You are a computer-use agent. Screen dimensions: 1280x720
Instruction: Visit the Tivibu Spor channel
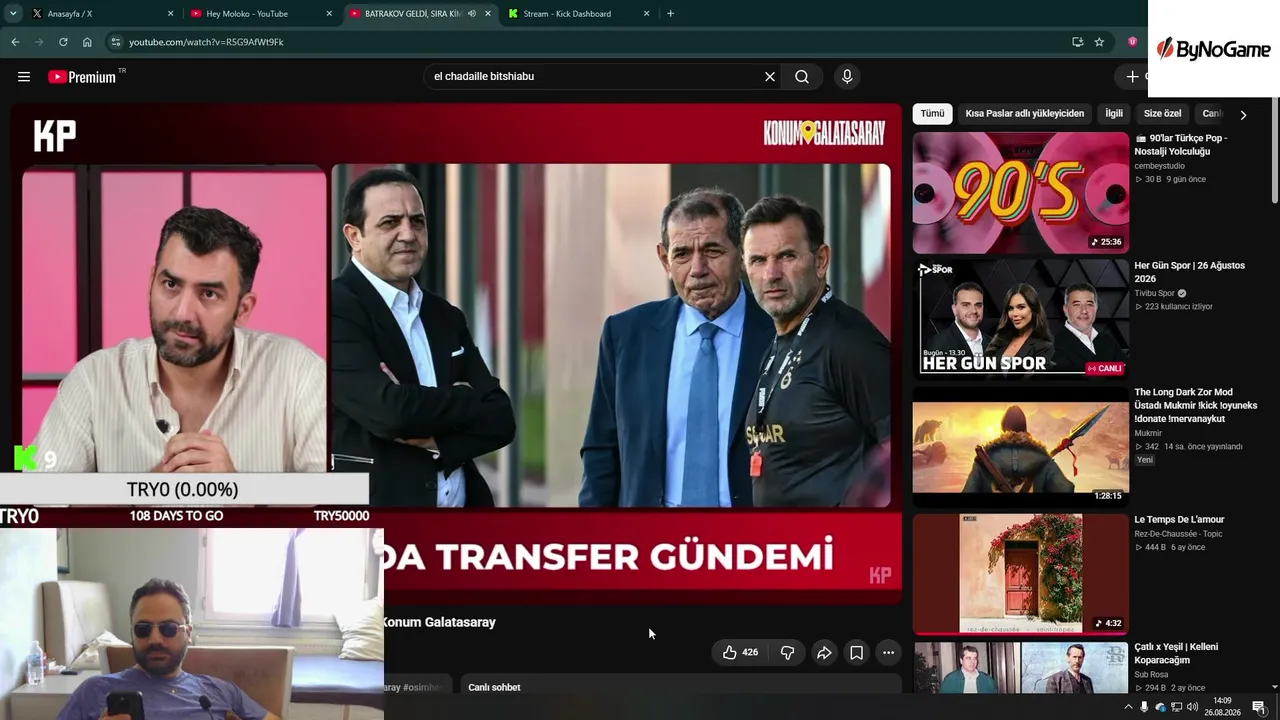click(1155, 294)
